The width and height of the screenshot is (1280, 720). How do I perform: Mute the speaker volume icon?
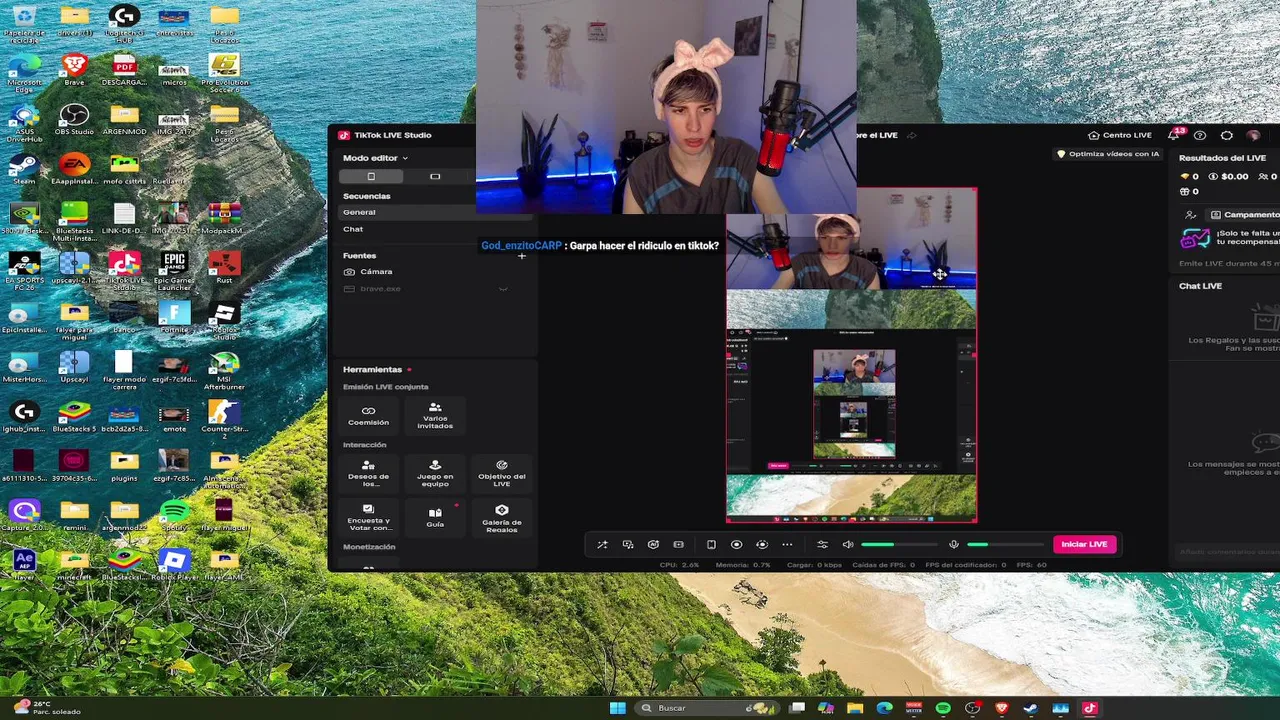[x=848, y=544]
